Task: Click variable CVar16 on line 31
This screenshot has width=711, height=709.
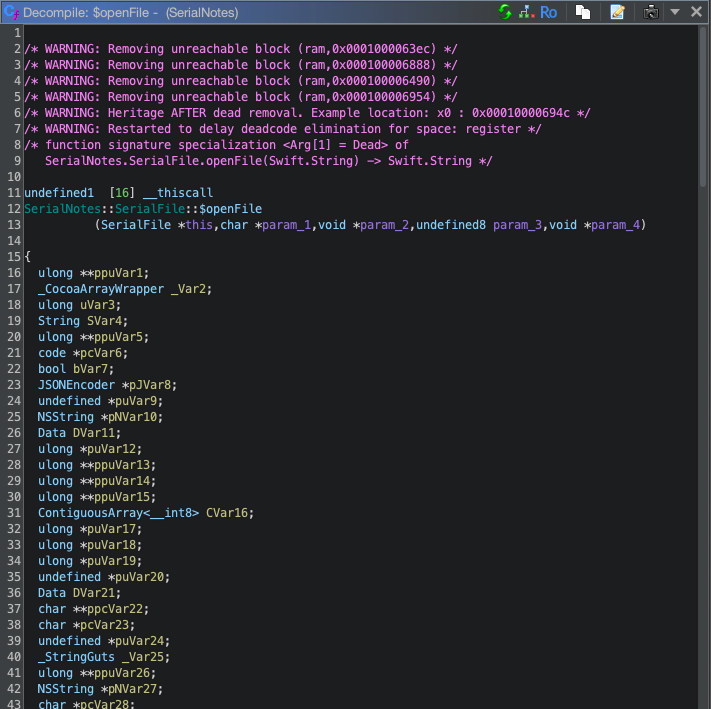Action: pos(229,512)
